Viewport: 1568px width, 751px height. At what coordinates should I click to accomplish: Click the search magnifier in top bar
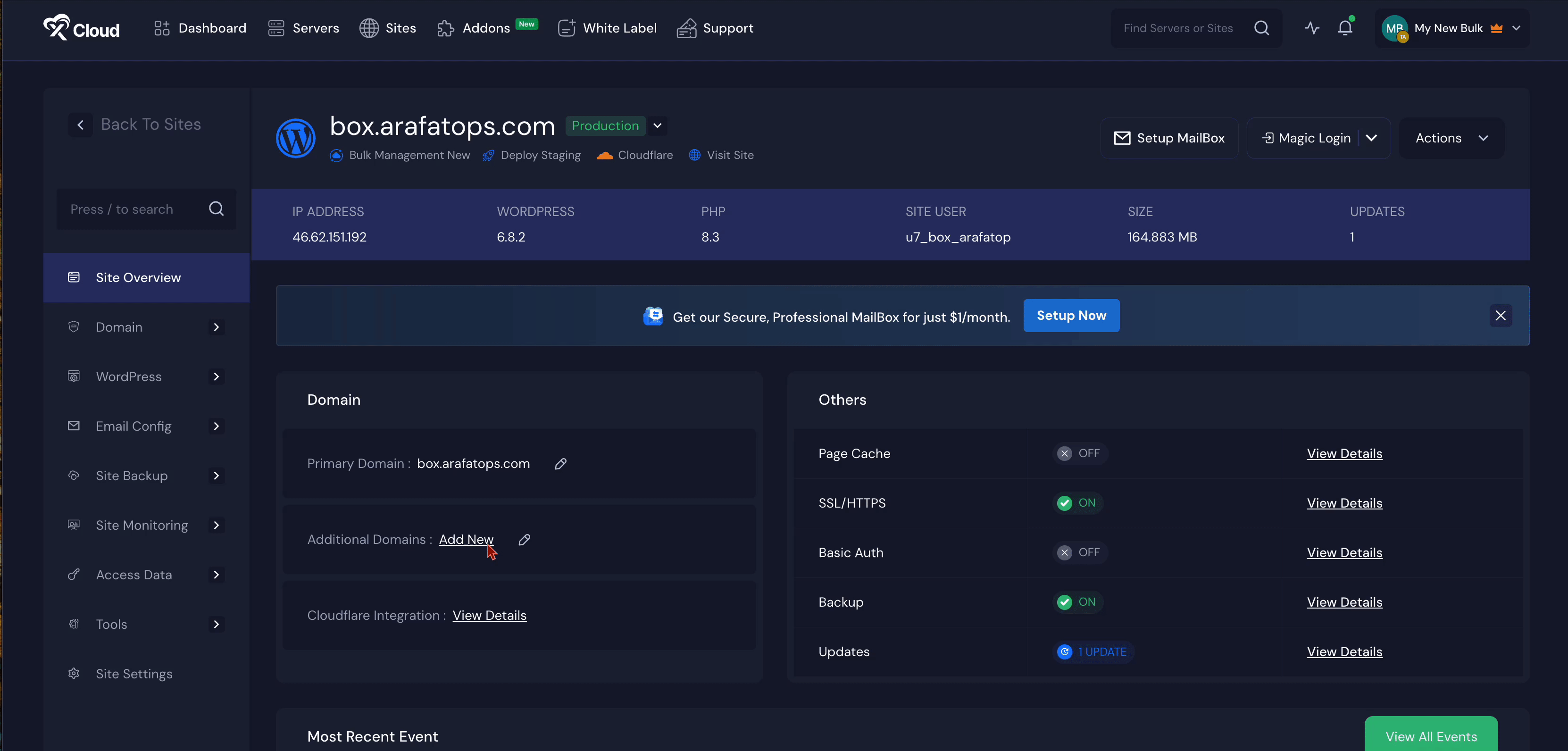(x=1261, y=28)
